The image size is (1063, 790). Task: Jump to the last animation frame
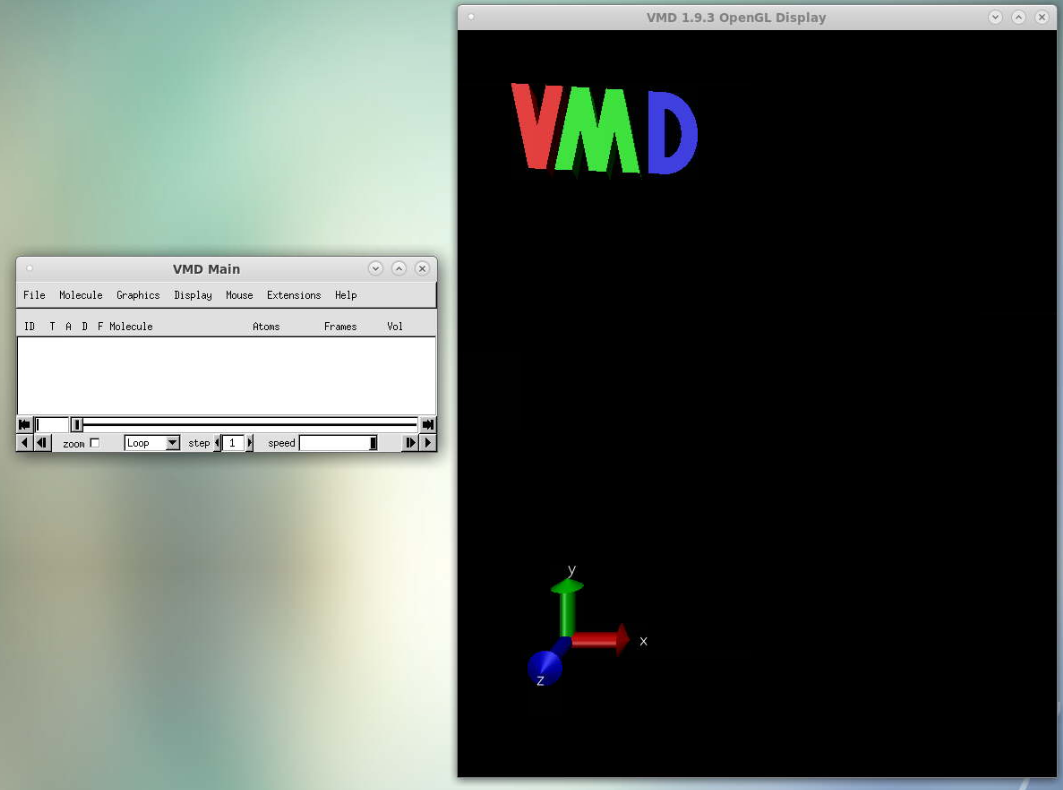click(x=428, y=425)
